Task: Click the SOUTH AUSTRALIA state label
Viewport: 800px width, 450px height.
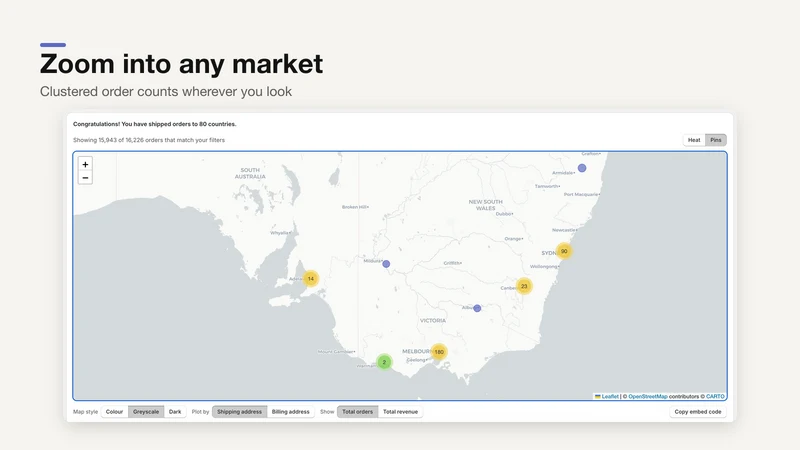Action: click(250, 173)
